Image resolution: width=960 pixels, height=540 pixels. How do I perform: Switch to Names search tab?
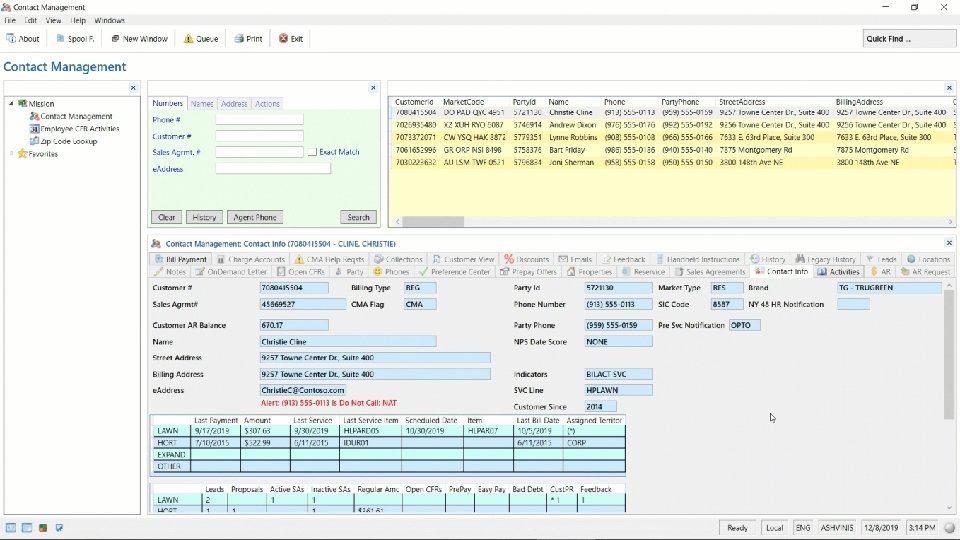pos(201,103)
